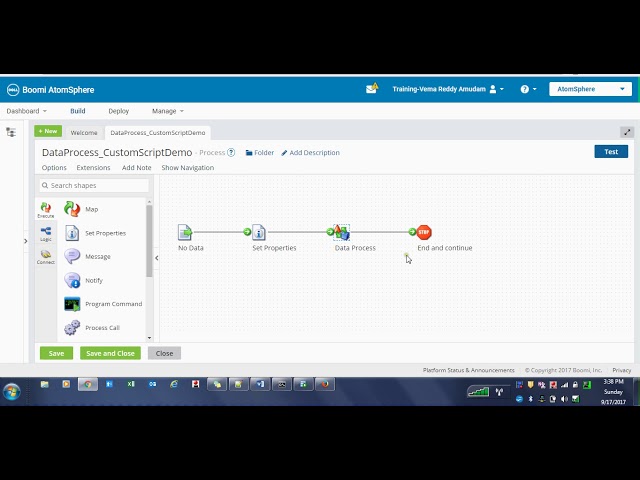Open Extensions menu
640x480 pixels.
point(93,168)
